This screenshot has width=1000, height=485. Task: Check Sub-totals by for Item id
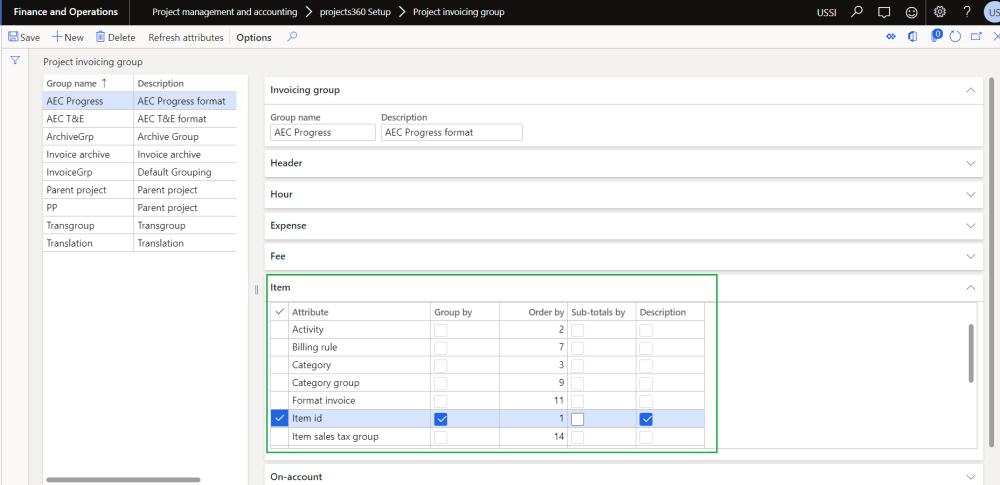(577, 419)
